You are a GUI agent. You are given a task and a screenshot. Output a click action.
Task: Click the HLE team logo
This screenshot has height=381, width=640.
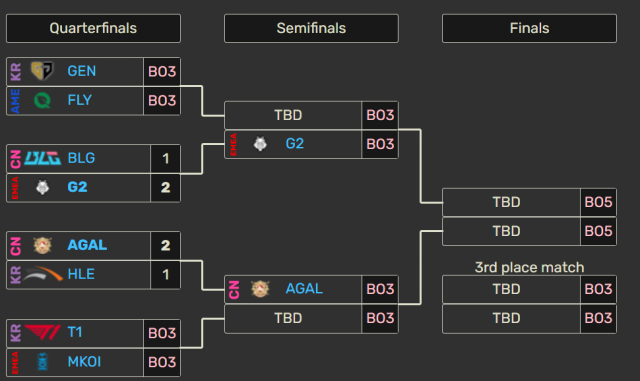pyautogui.click(x=42, y=274)
